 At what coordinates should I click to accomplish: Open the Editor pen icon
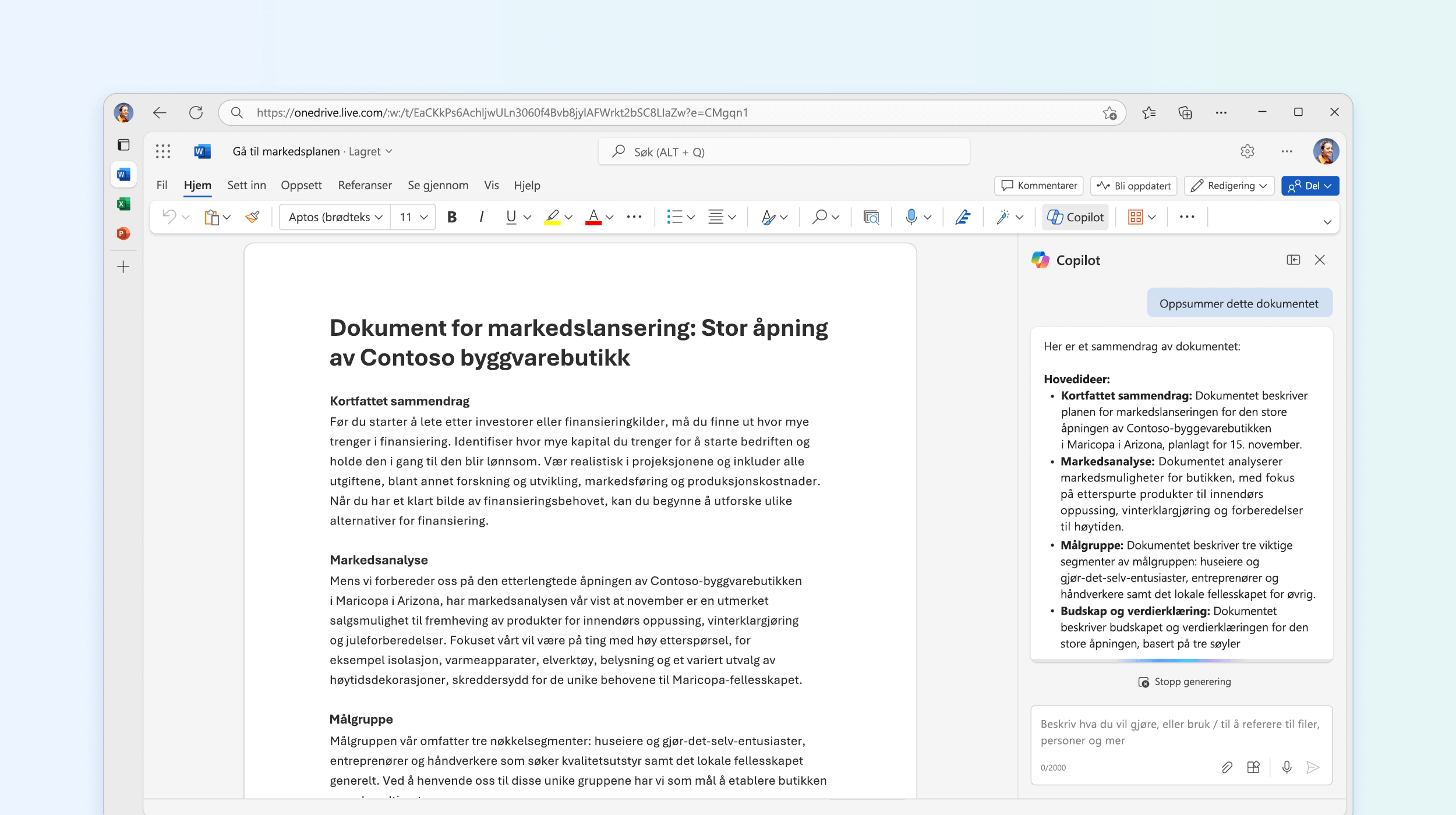point(963,217)
